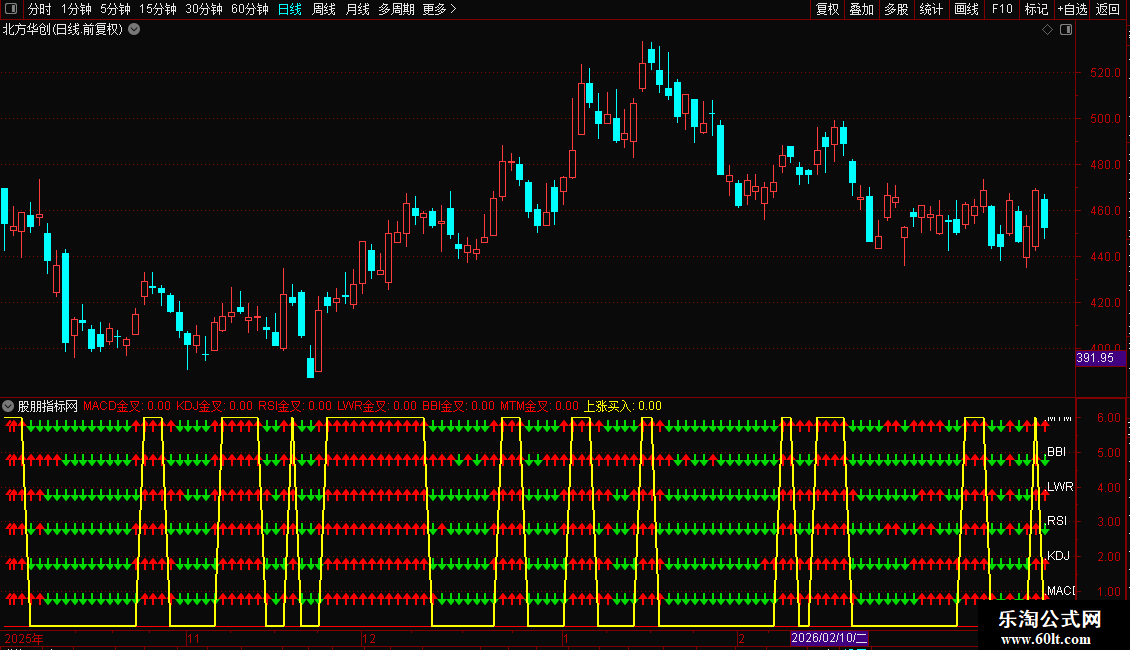Select the 30分钟 period tab
Viewport: 1130px width, 650px height.
pyautogui.click(x=204, y=9)
